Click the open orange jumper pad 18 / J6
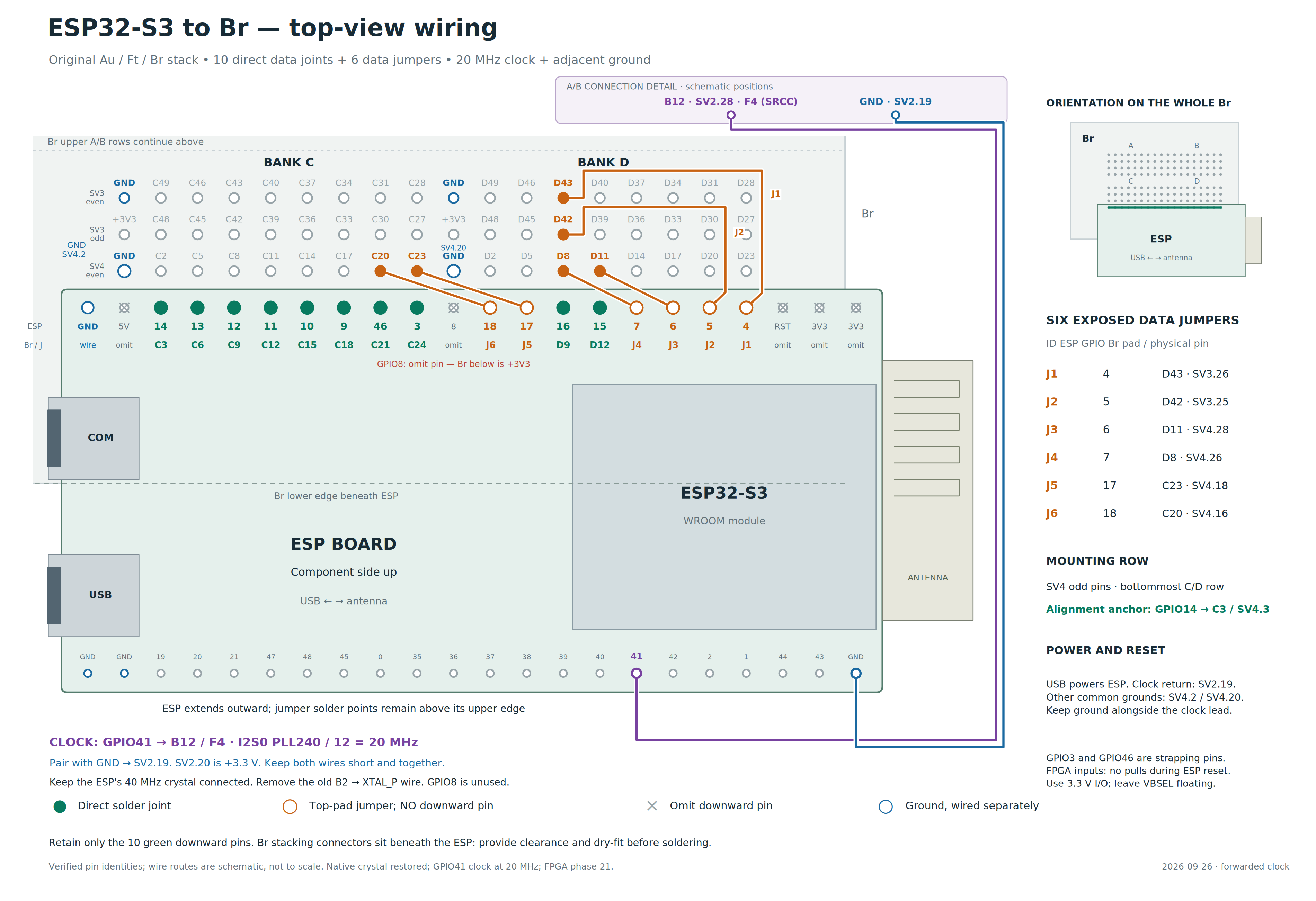Screen dimensions: 1316x901 tap(490, 308)
